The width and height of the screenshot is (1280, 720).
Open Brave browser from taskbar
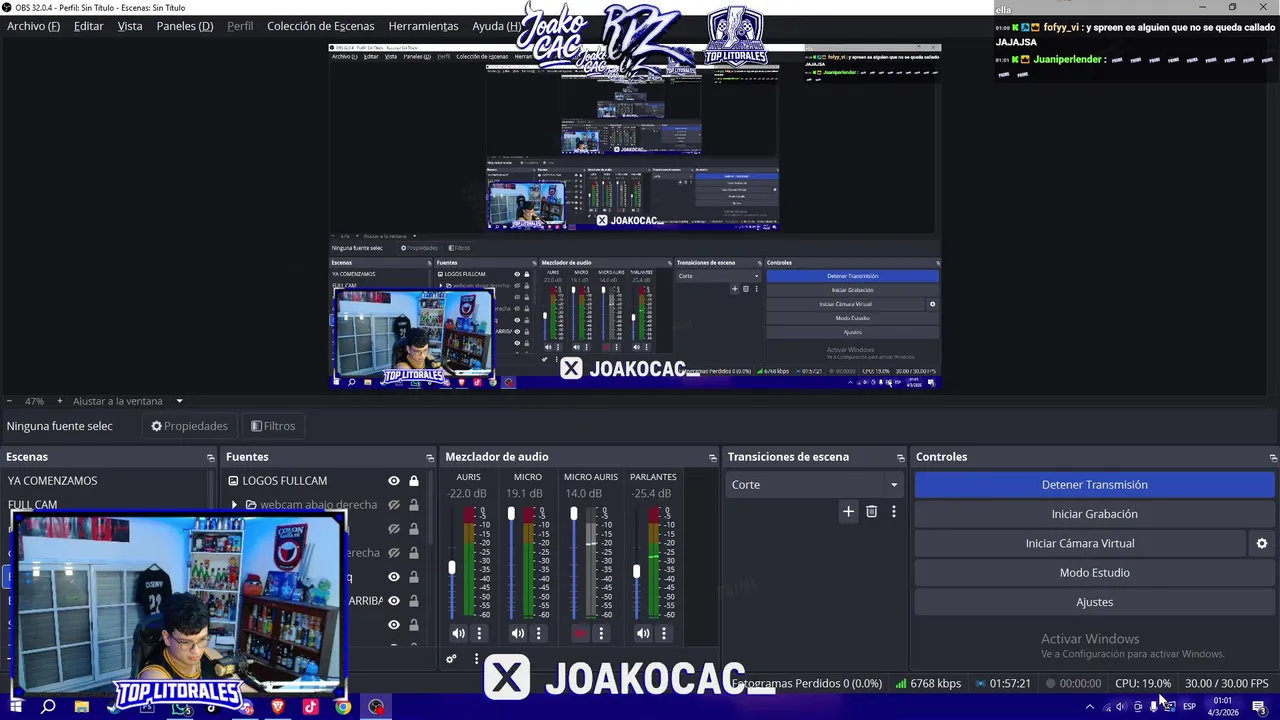coord(278,707)
